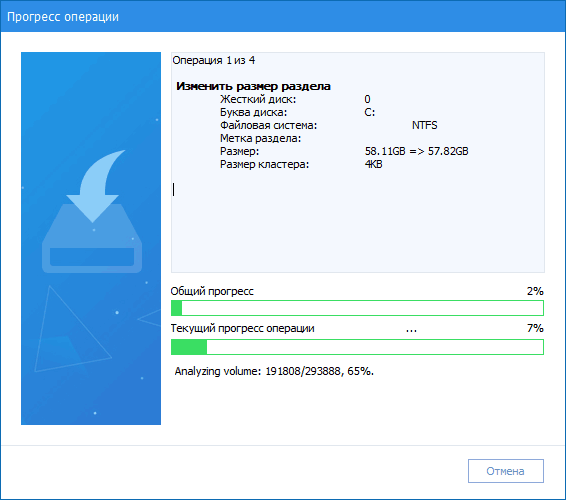
Task: Click the 'Размер:' label
Action: tap(240, 151)
